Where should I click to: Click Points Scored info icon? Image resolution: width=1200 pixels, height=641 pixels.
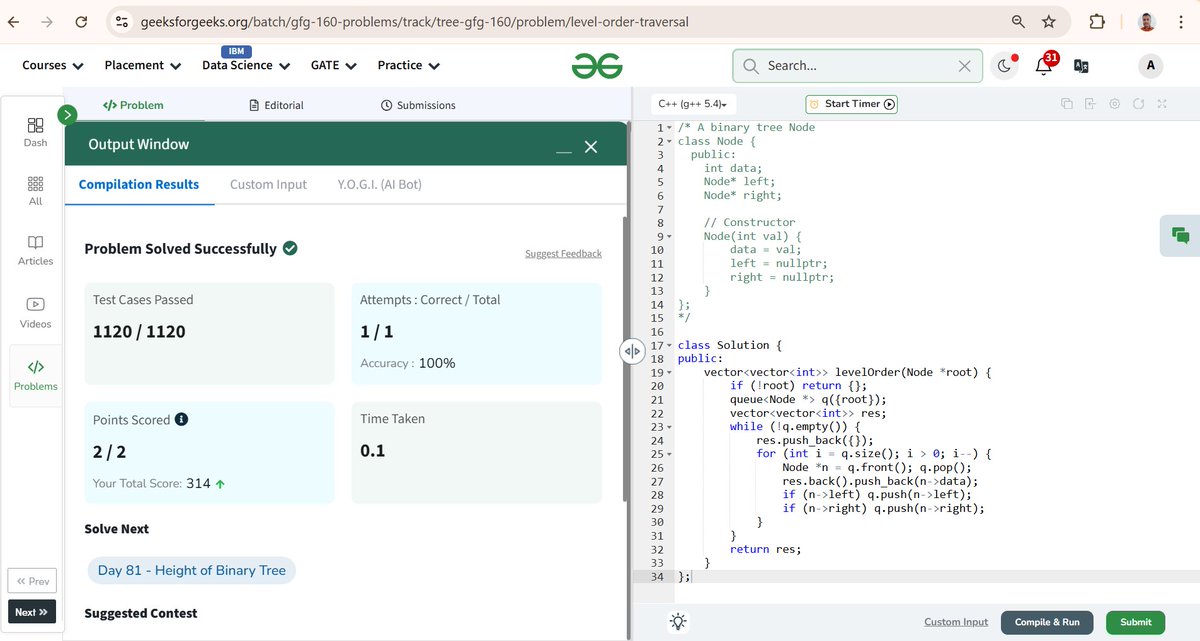click(182, 419)
